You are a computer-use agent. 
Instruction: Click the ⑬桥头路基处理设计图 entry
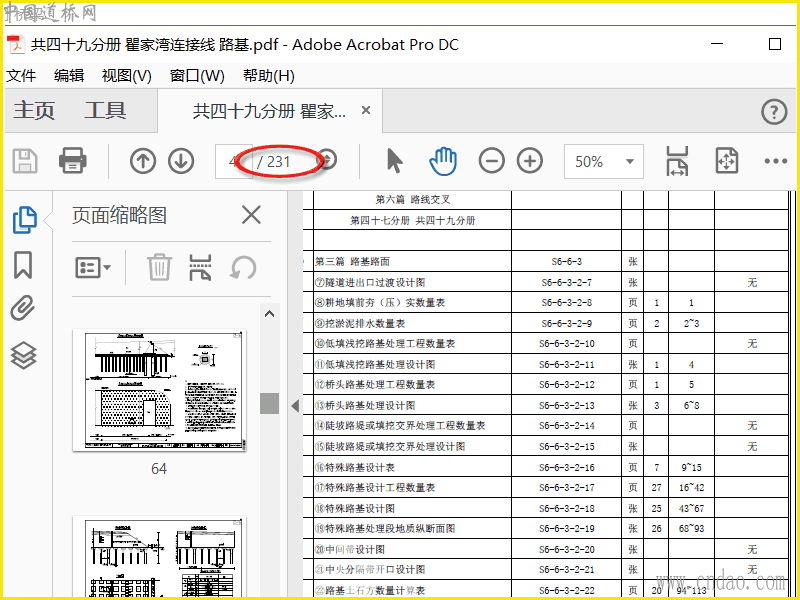365,406
